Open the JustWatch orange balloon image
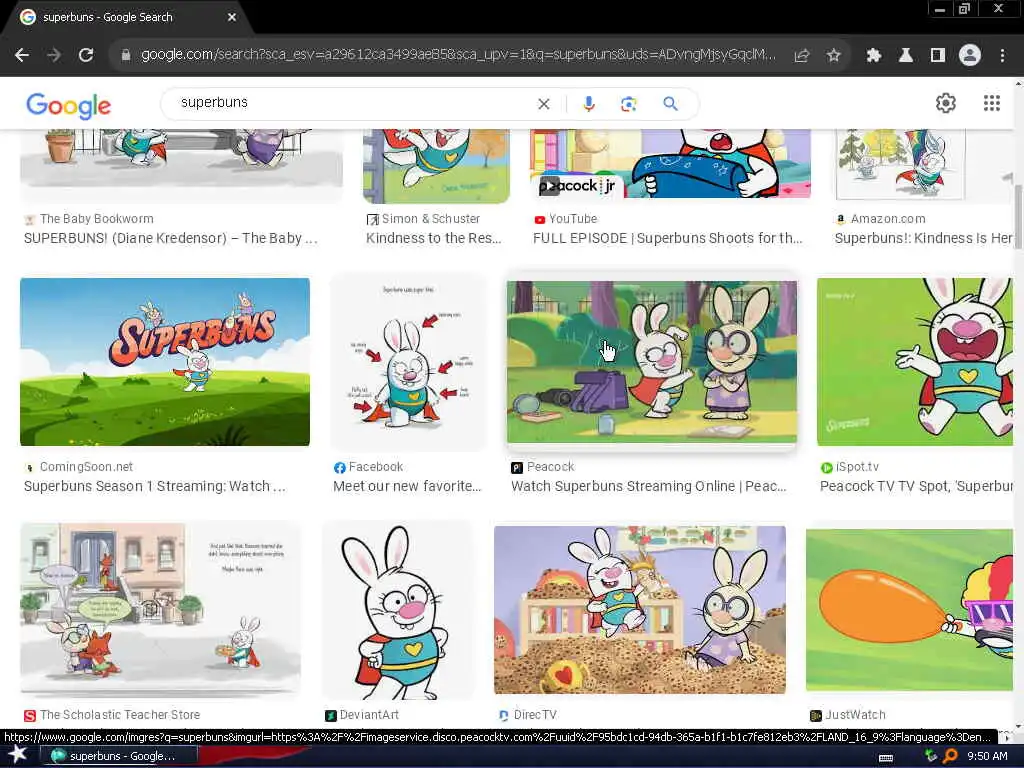1024x768 pixels. [x=909, y=610]
